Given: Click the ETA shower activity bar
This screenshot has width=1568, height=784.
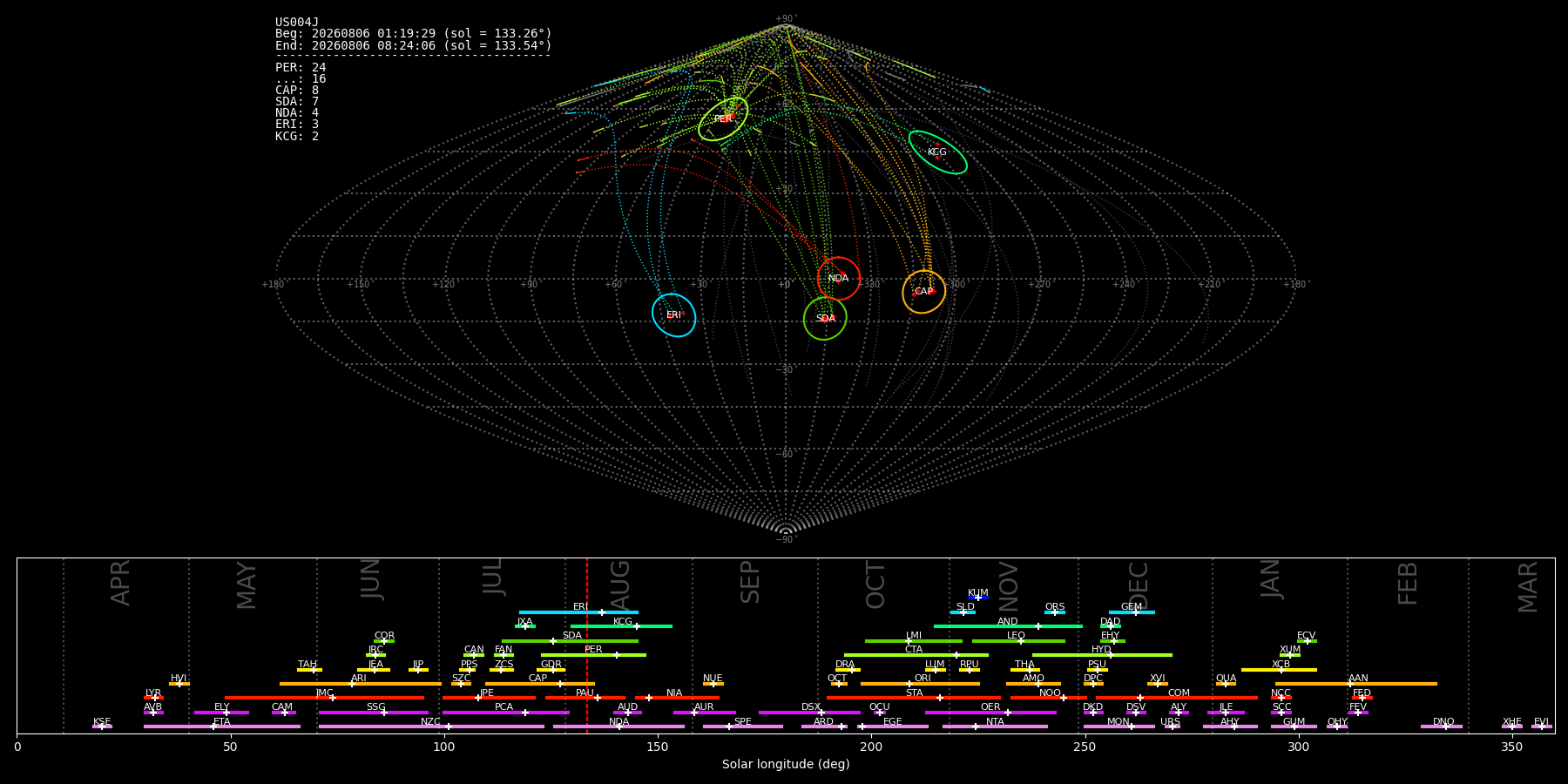Looking at the screenshot, I should pos(222,727).
